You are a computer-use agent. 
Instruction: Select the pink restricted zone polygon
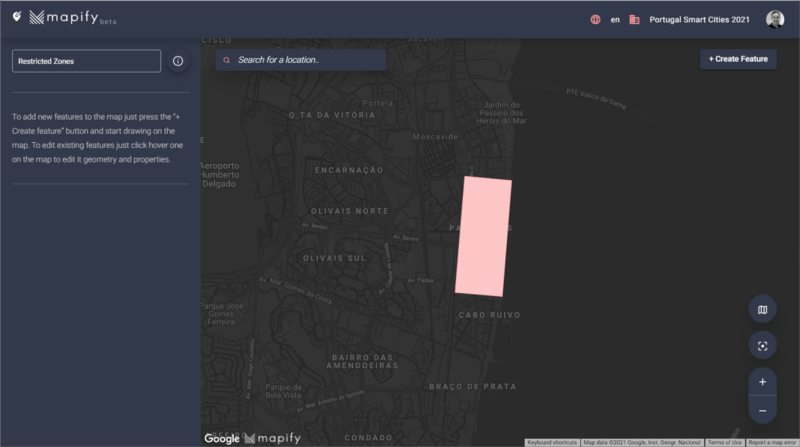[483, 236]
